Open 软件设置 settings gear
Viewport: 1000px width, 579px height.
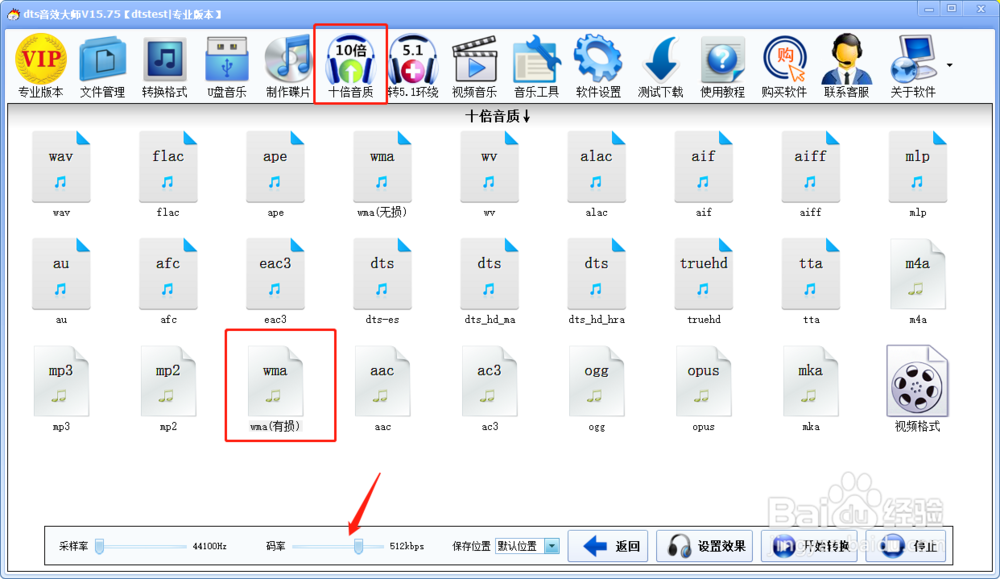[x=598, y=66]
